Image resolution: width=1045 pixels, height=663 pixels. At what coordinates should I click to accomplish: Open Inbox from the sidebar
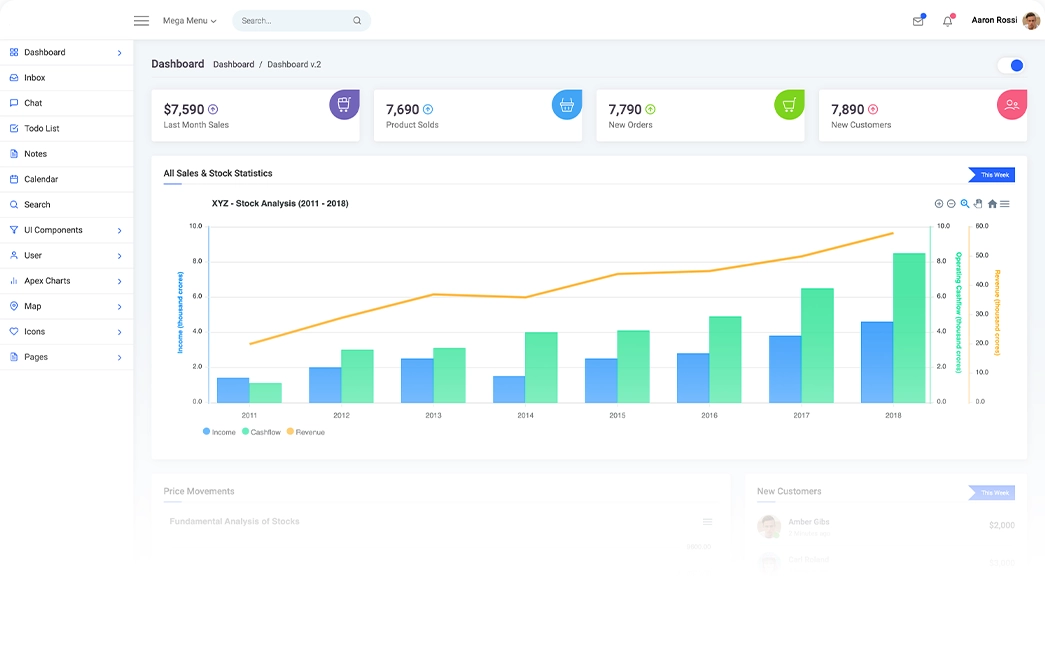coord(67,78)
